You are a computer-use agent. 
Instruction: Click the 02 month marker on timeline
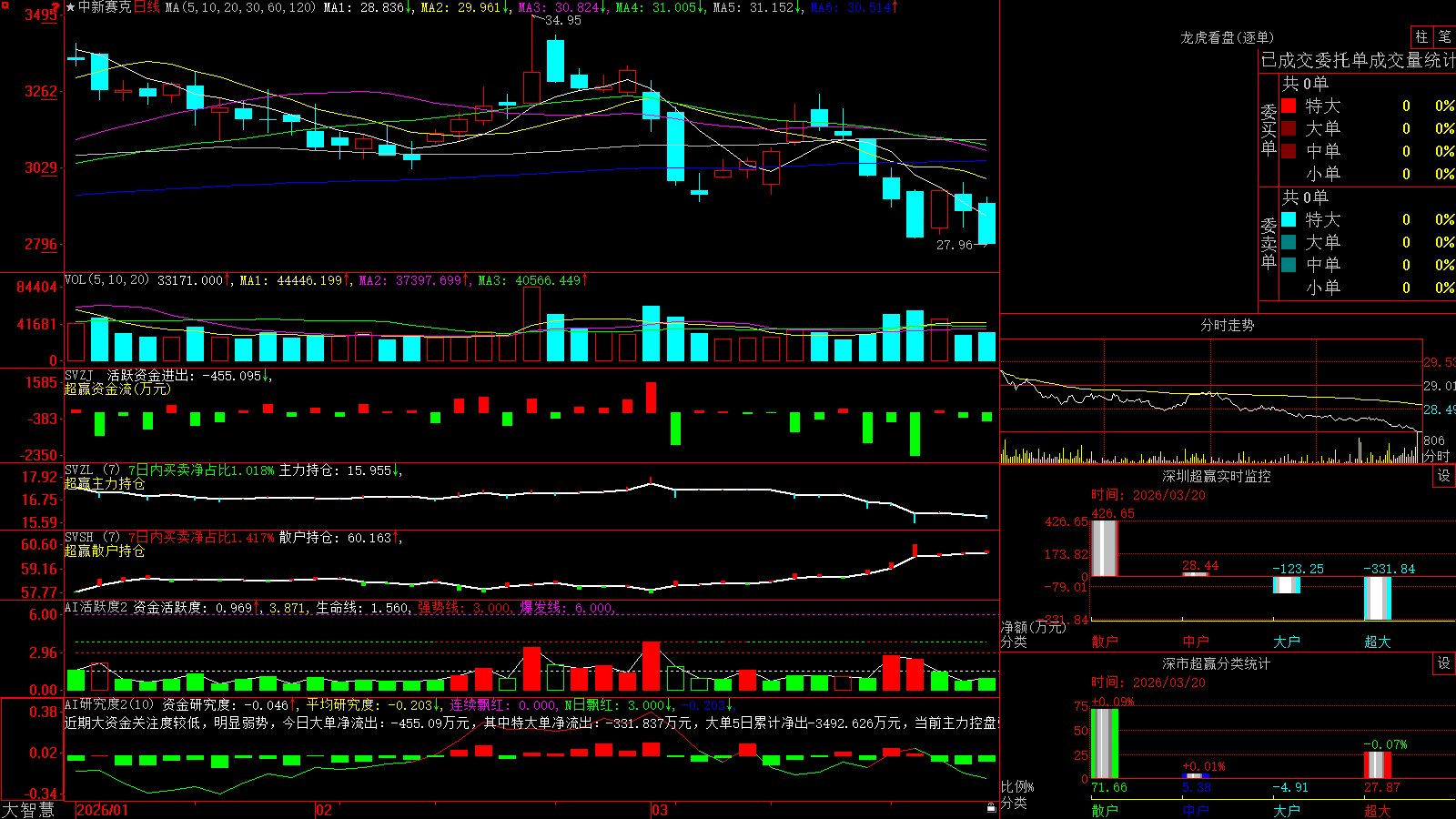(323, 810)
